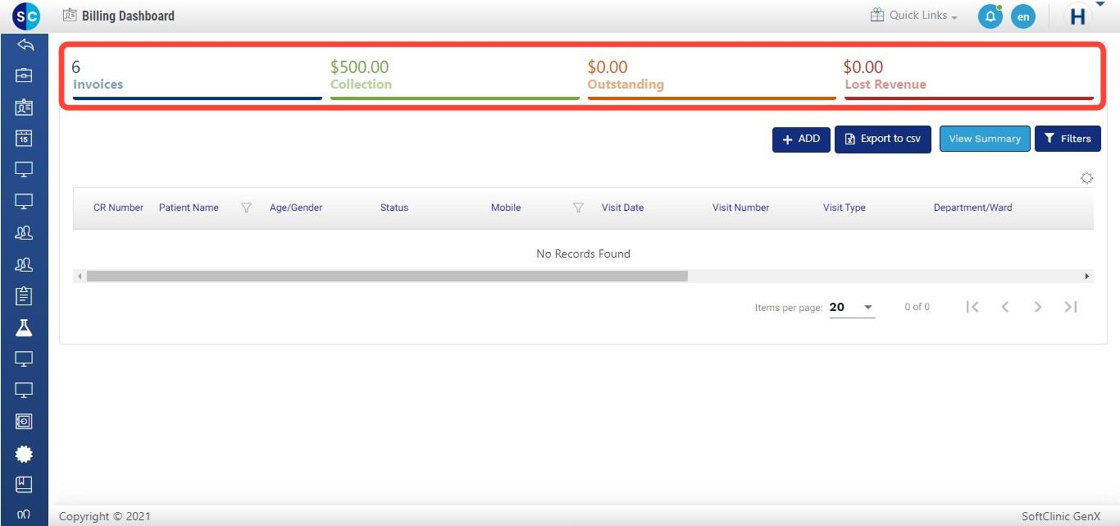Click the Copyright © 2021 footer text

105,517
